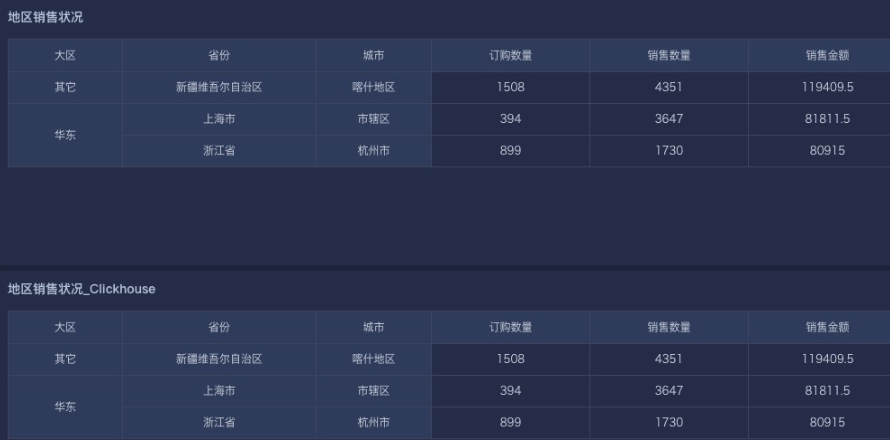Select 上海市 cell in the top table
This screenshot has height=440, width=890.
(219, 119)
